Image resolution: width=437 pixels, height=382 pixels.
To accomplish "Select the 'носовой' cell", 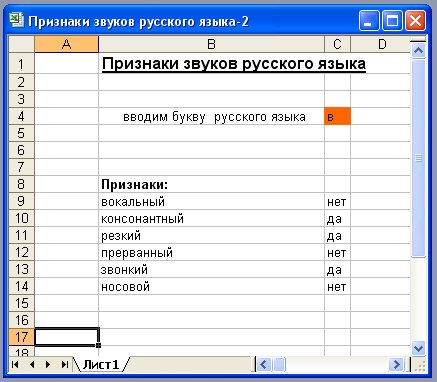I will coord(211,286).
